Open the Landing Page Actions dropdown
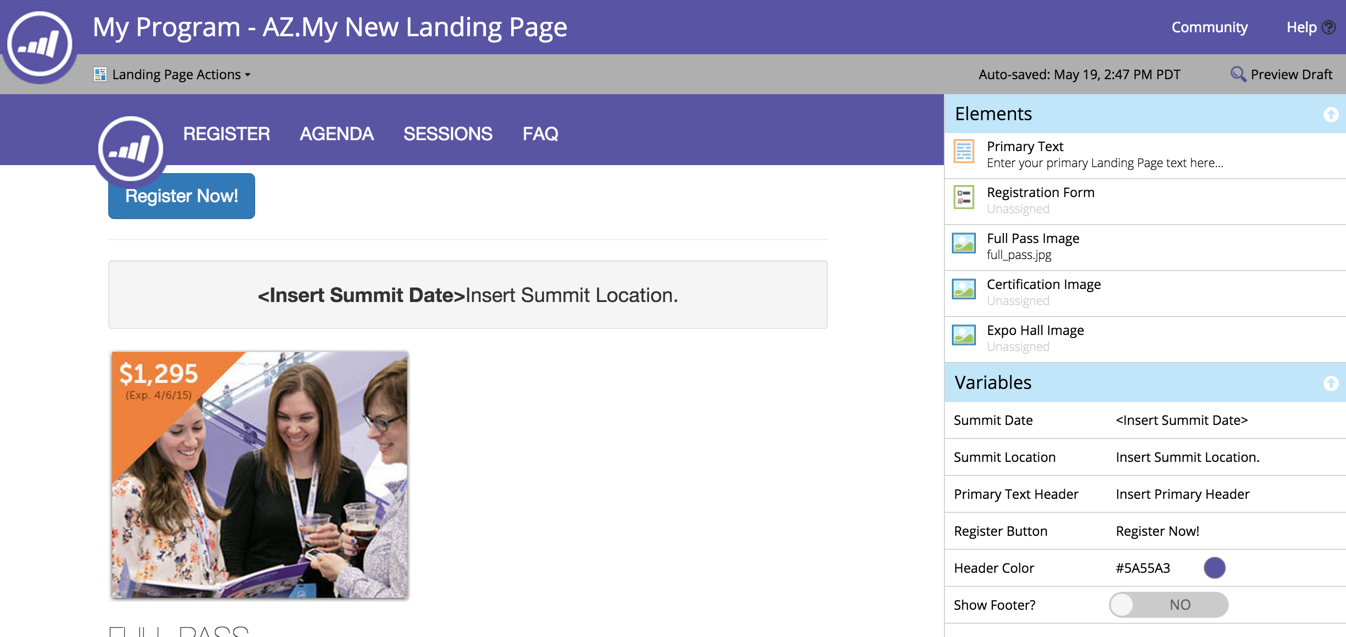The width and height of the screenshot is (1346, 637). (x=172, y=74)
